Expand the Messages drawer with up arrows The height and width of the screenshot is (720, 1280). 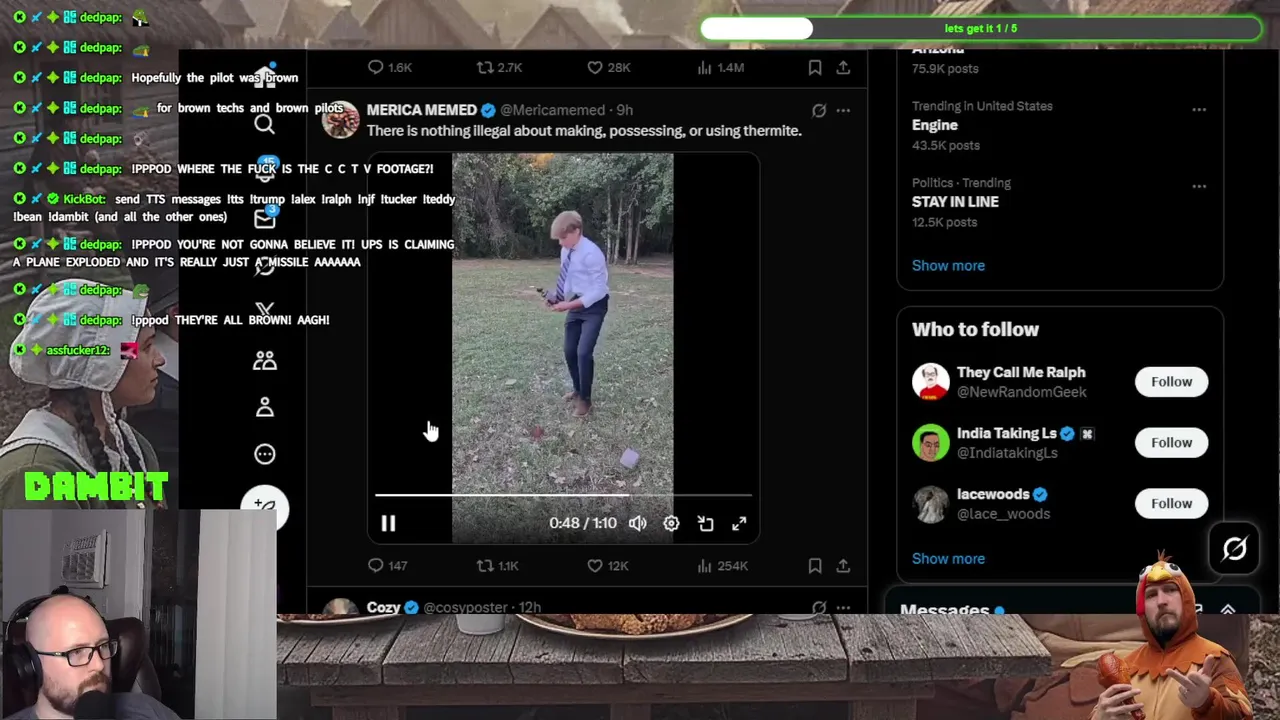tap(1228, 609)
